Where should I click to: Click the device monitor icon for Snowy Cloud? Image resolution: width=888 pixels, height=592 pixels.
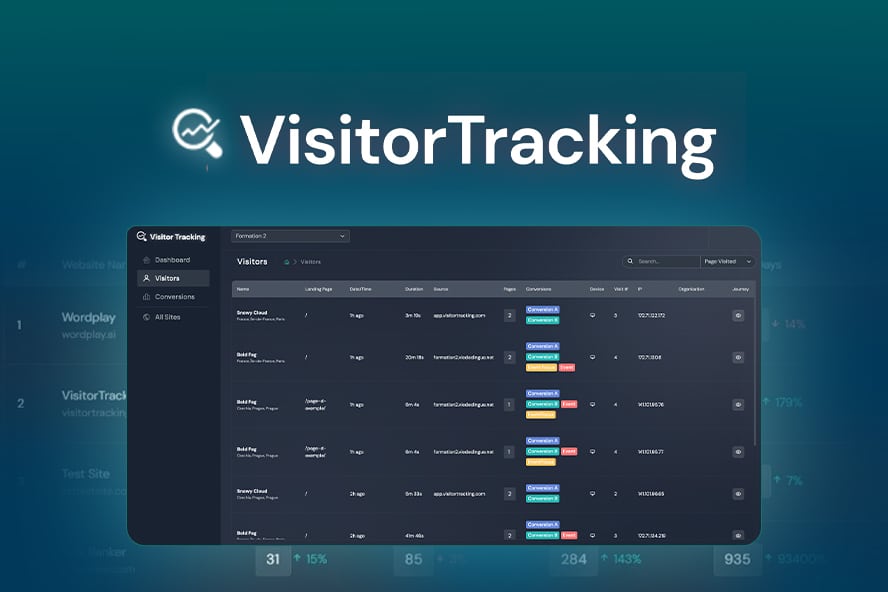(593, 315)
